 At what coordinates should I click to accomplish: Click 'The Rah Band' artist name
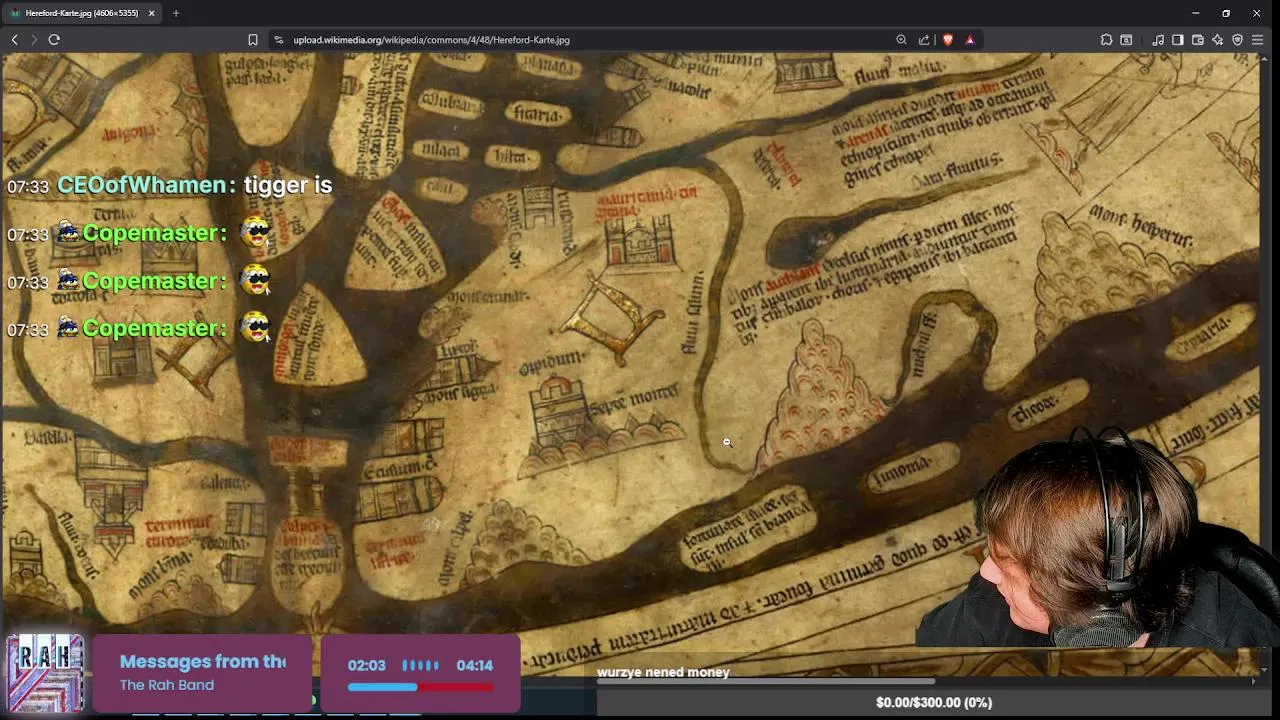[x=167, y=685]
